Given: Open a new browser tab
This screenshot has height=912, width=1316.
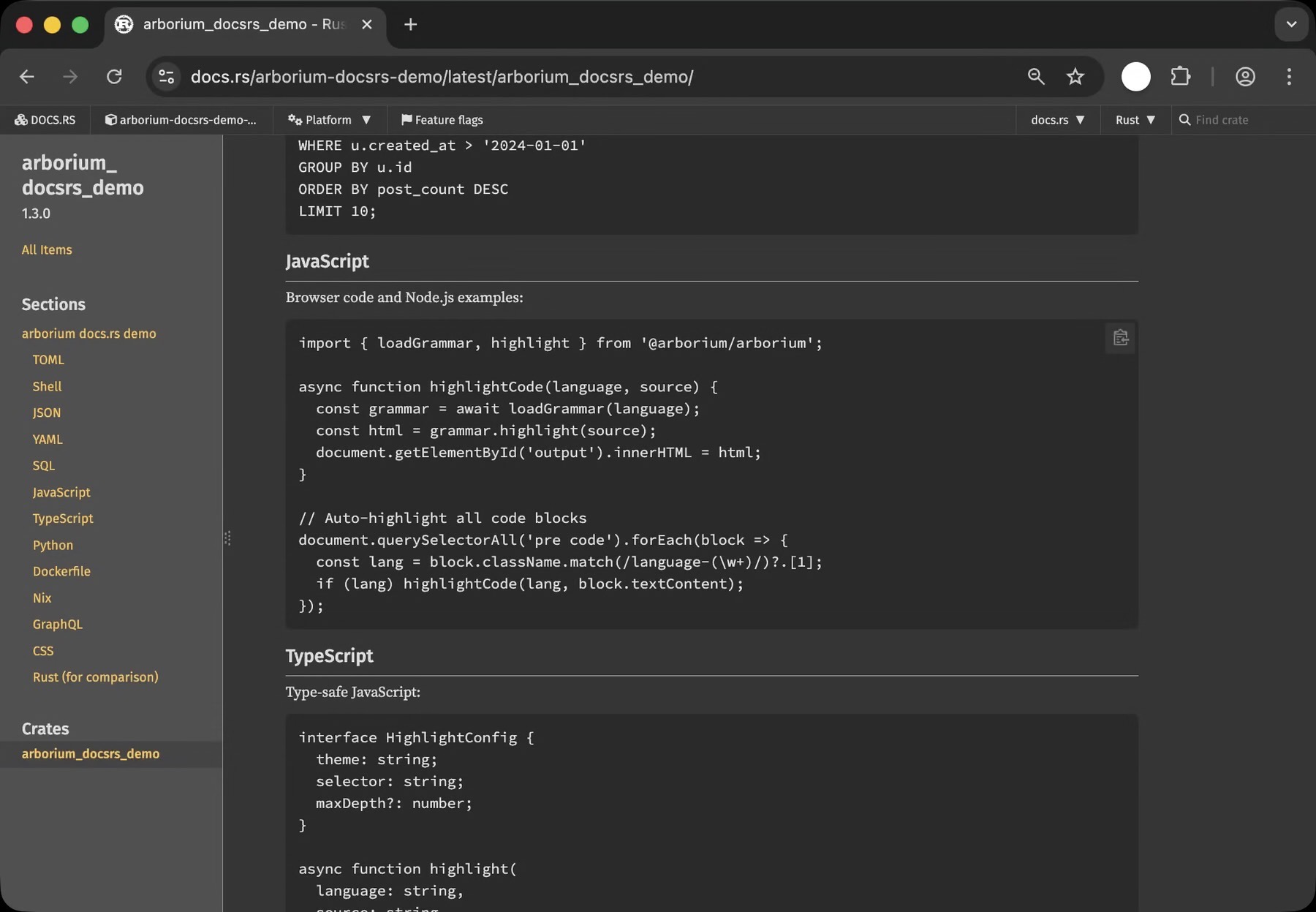Looking at the screenshot, I should [410, 25].
